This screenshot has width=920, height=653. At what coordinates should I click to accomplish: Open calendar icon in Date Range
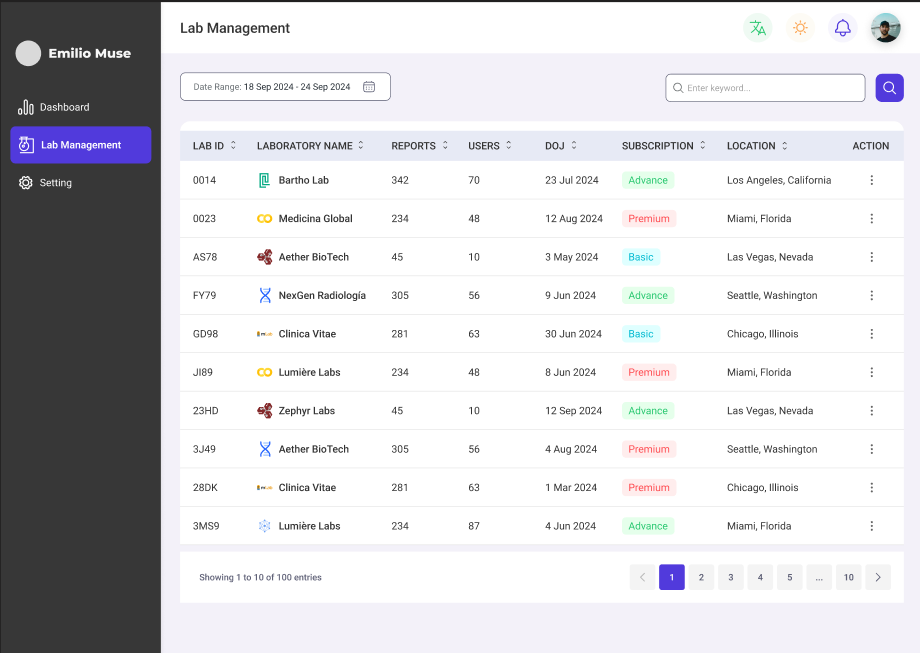click(369, 87)
